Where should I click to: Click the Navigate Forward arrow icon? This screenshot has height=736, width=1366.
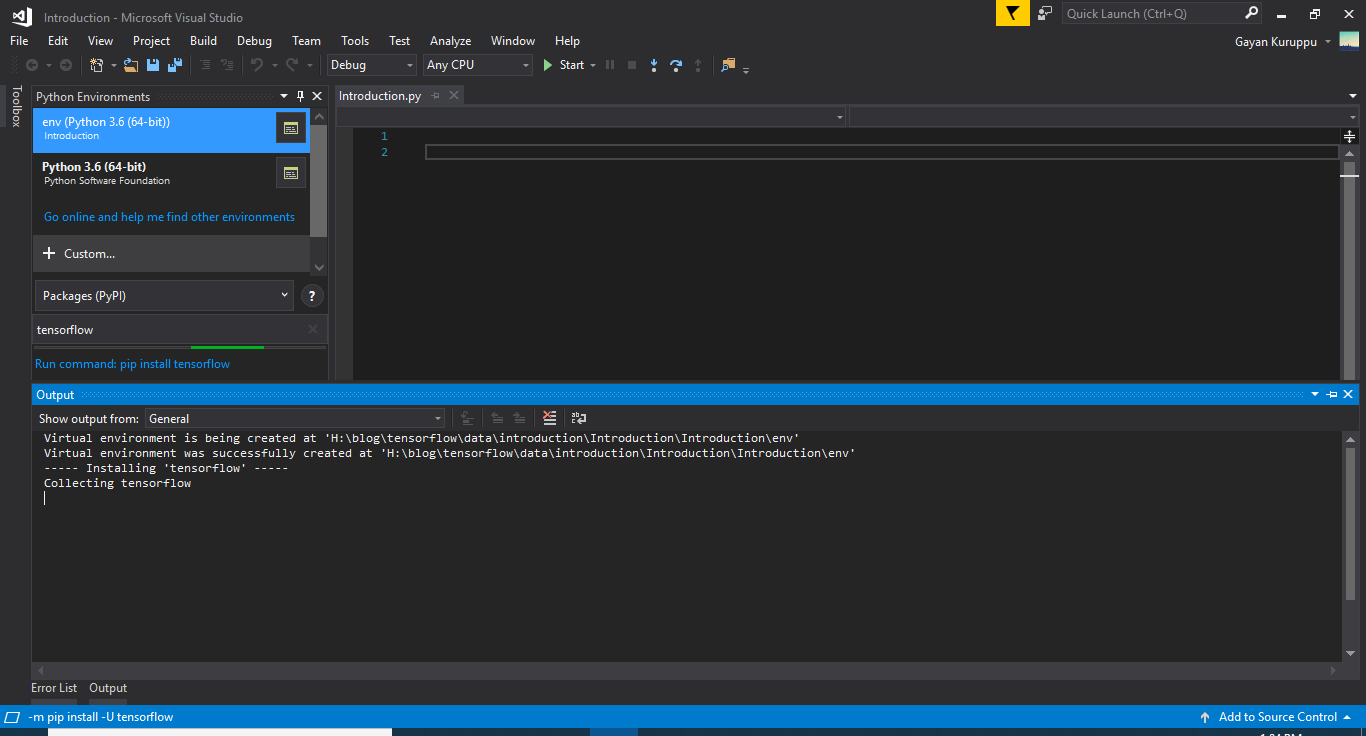(x=66, y=65)
